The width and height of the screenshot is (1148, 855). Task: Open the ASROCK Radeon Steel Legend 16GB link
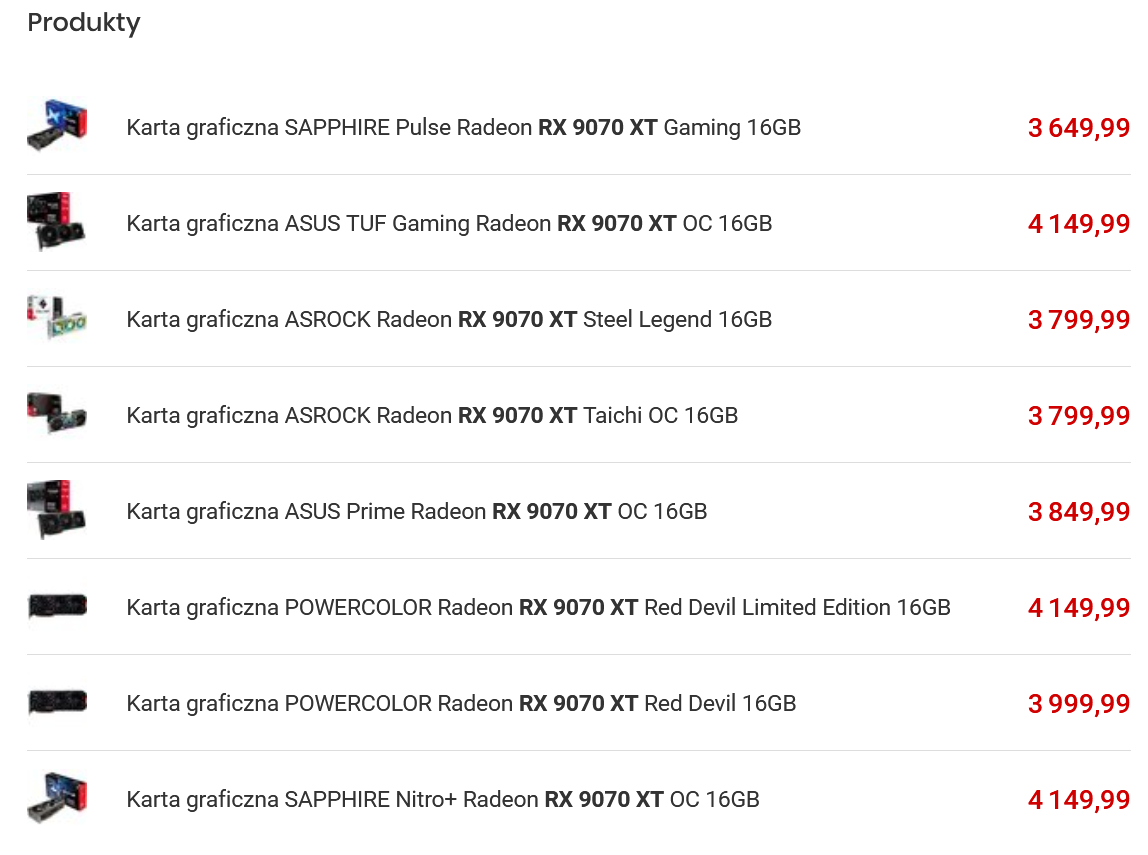point(449,320)
